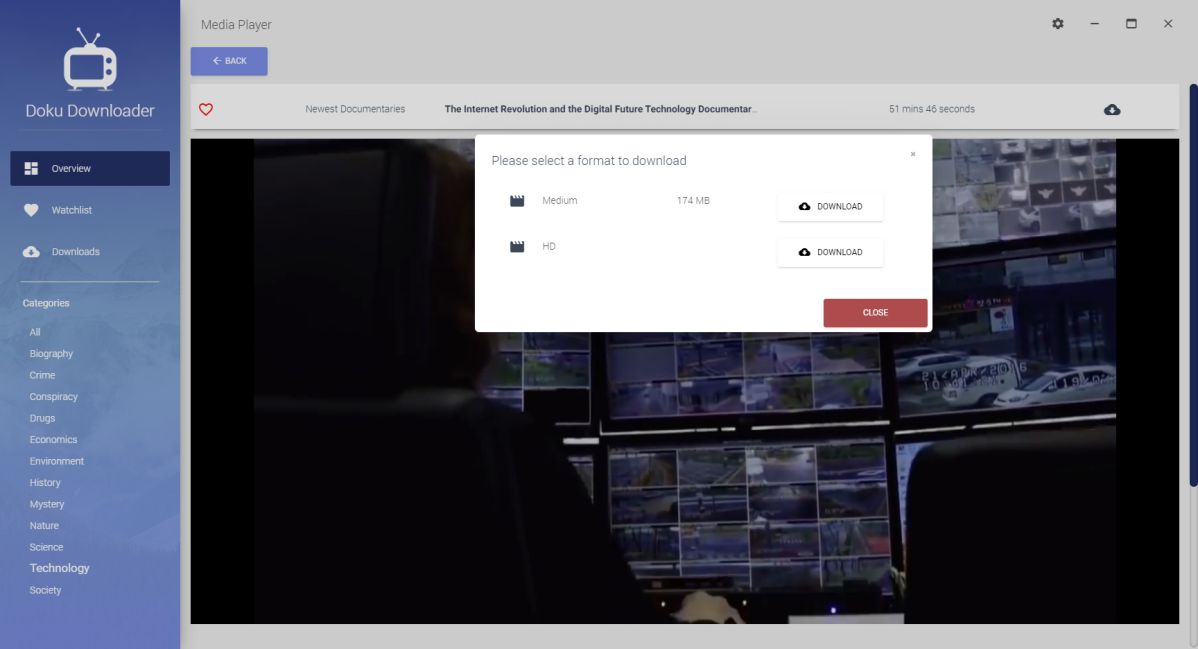Click the documentary video preview area

[684, 480]
